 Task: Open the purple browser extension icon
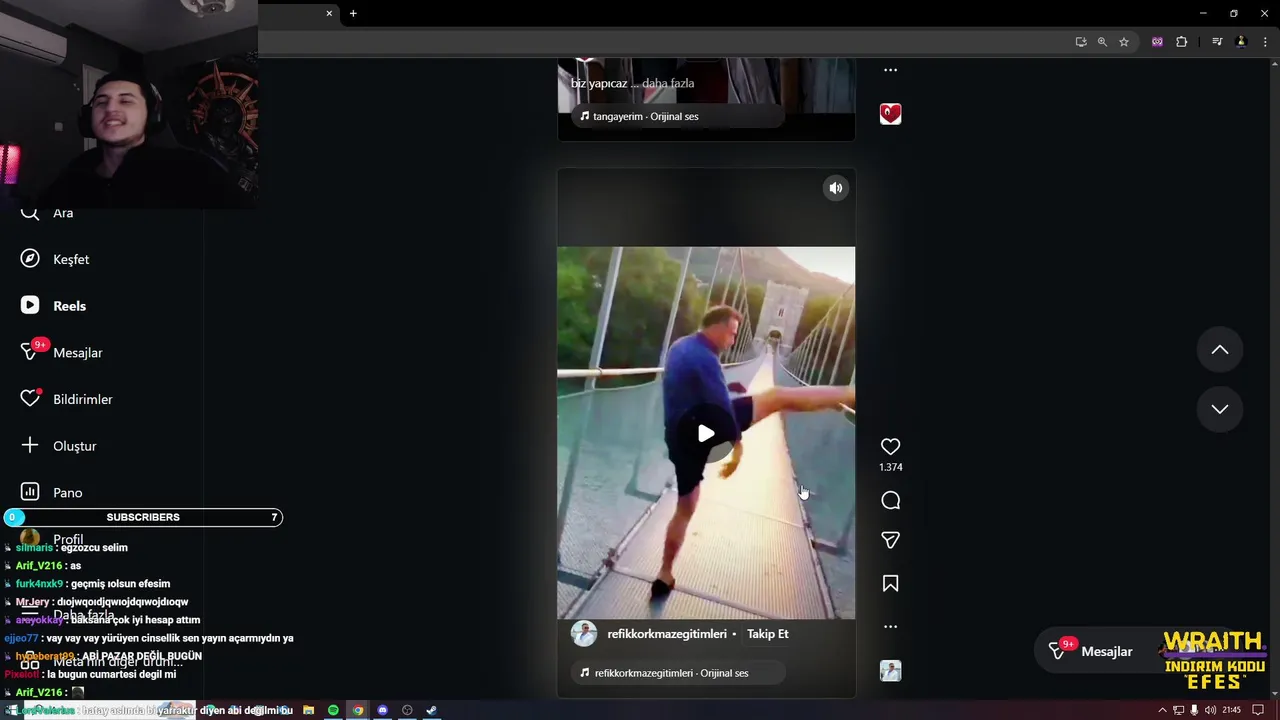click(1157, 42)
